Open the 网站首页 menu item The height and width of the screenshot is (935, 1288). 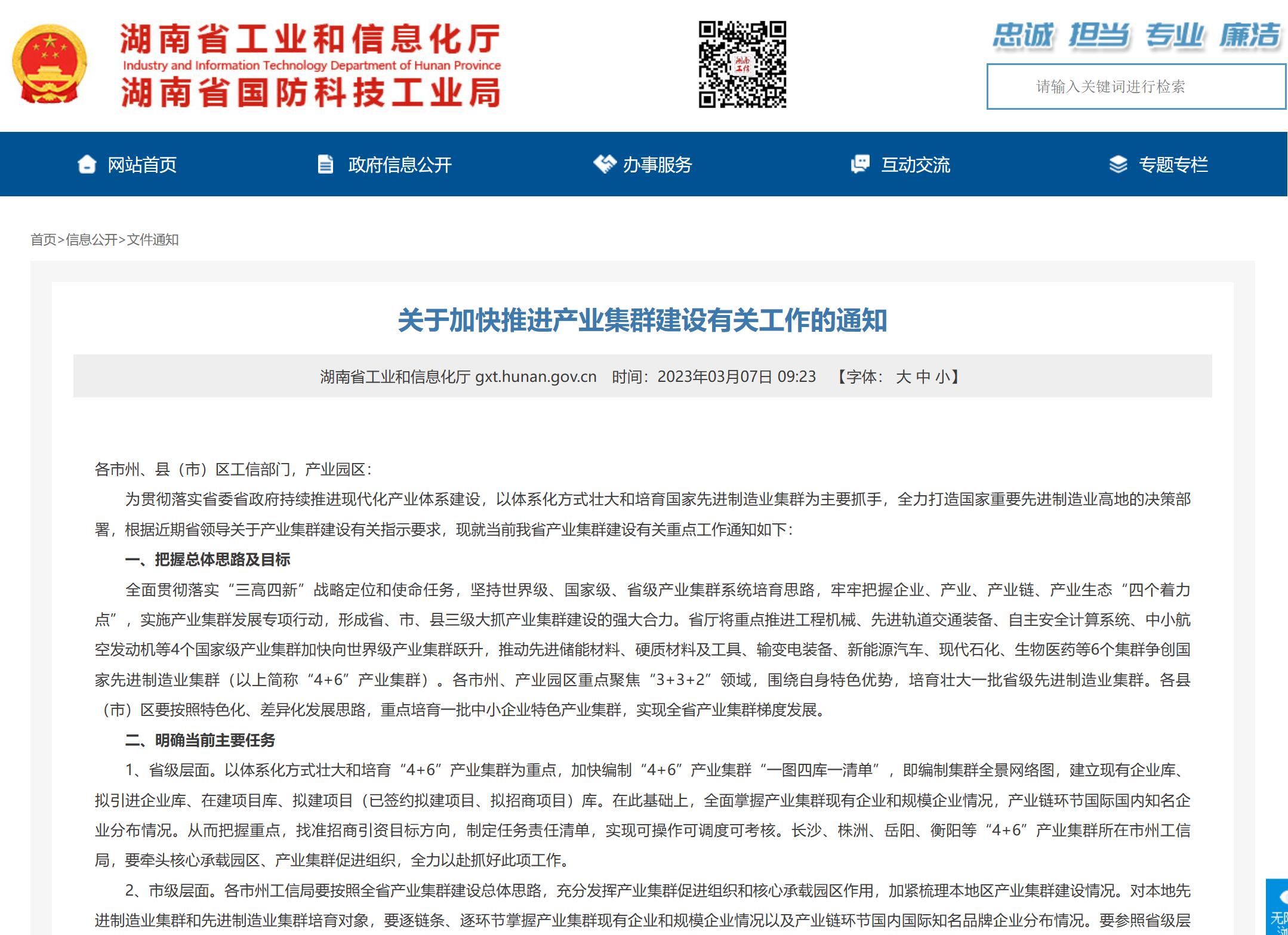(x=142, y=165)
